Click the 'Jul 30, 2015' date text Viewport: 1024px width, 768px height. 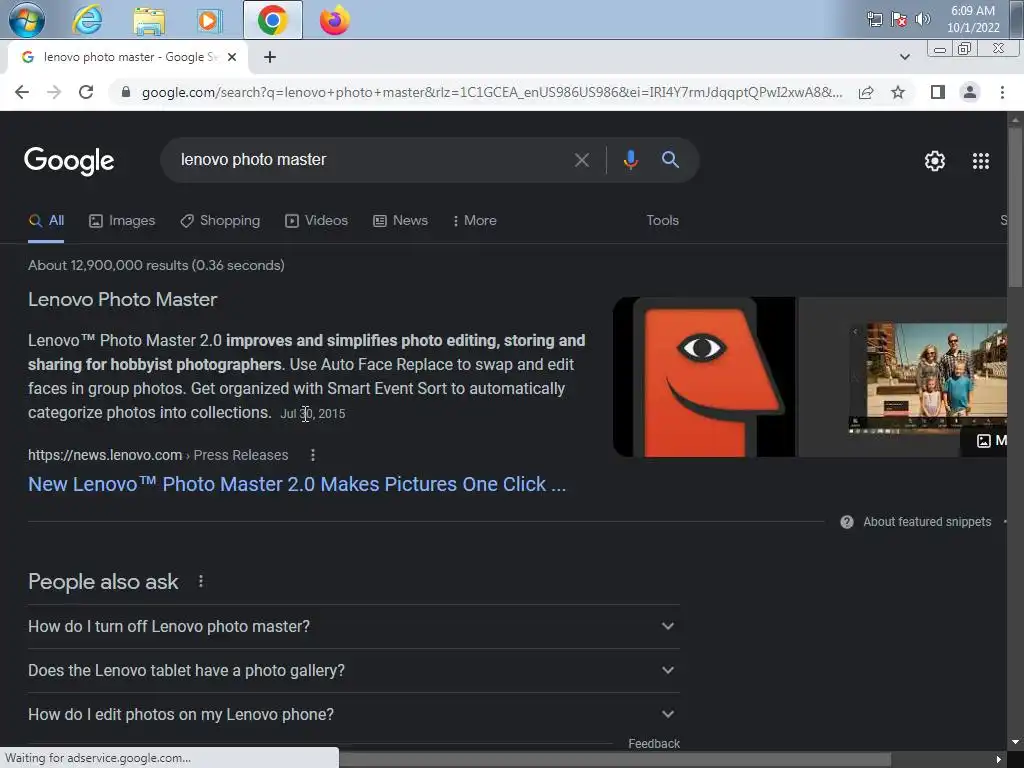[x=313, y=414]
